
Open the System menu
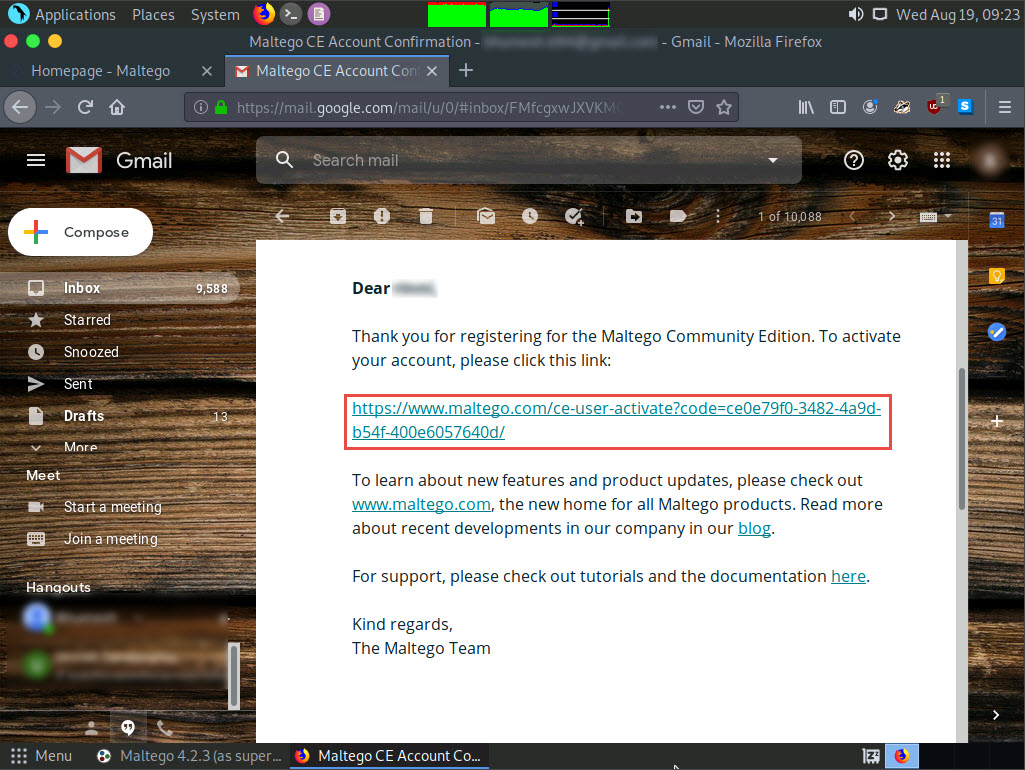215,14
